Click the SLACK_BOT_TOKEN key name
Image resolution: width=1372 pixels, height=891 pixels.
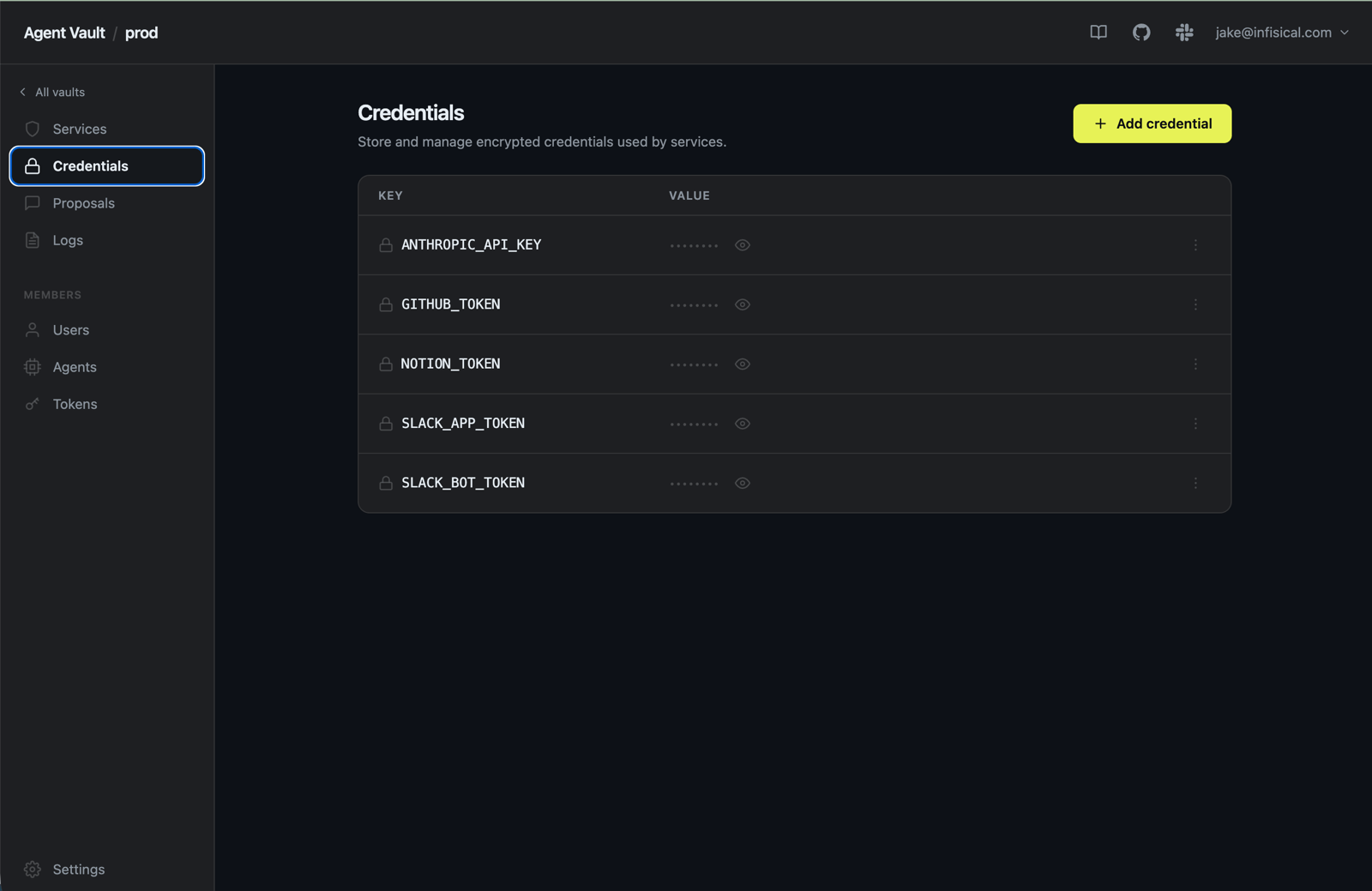[463, 482]
